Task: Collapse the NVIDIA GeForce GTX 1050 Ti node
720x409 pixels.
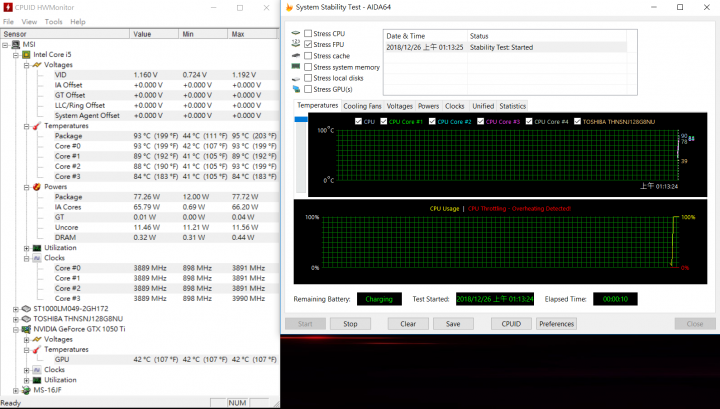Action: point(16,330)
